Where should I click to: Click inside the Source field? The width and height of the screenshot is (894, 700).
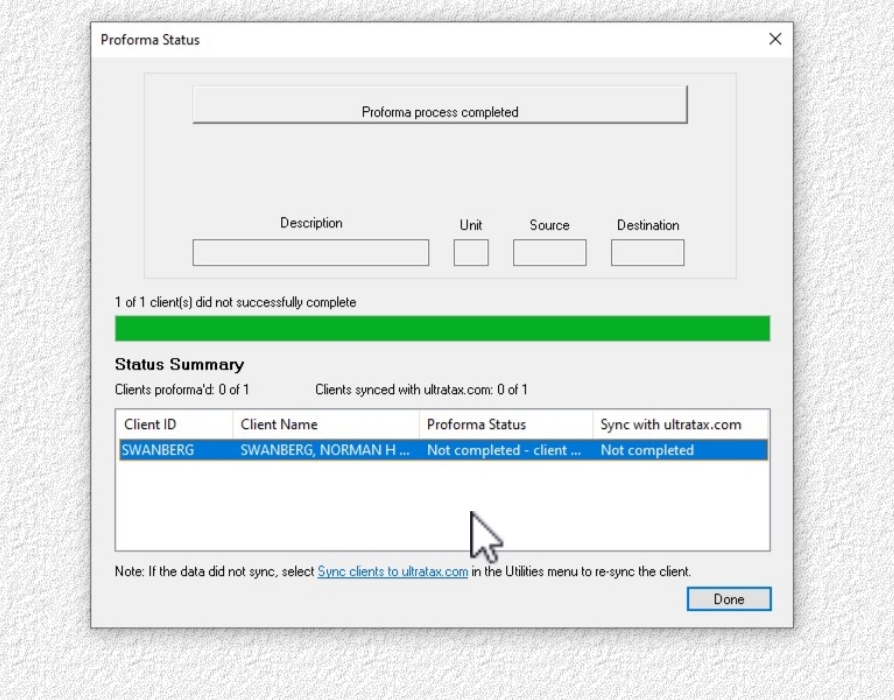(x=549, y=253)
